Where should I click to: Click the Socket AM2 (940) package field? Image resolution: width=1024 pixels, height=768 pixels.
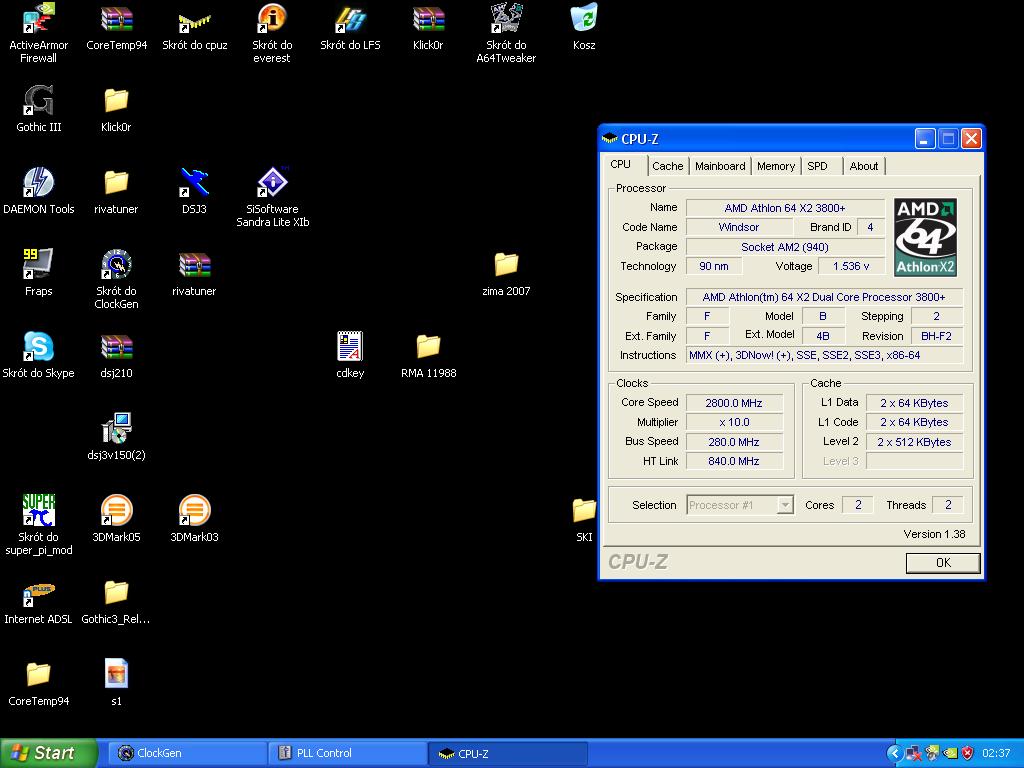click(785, 247)
